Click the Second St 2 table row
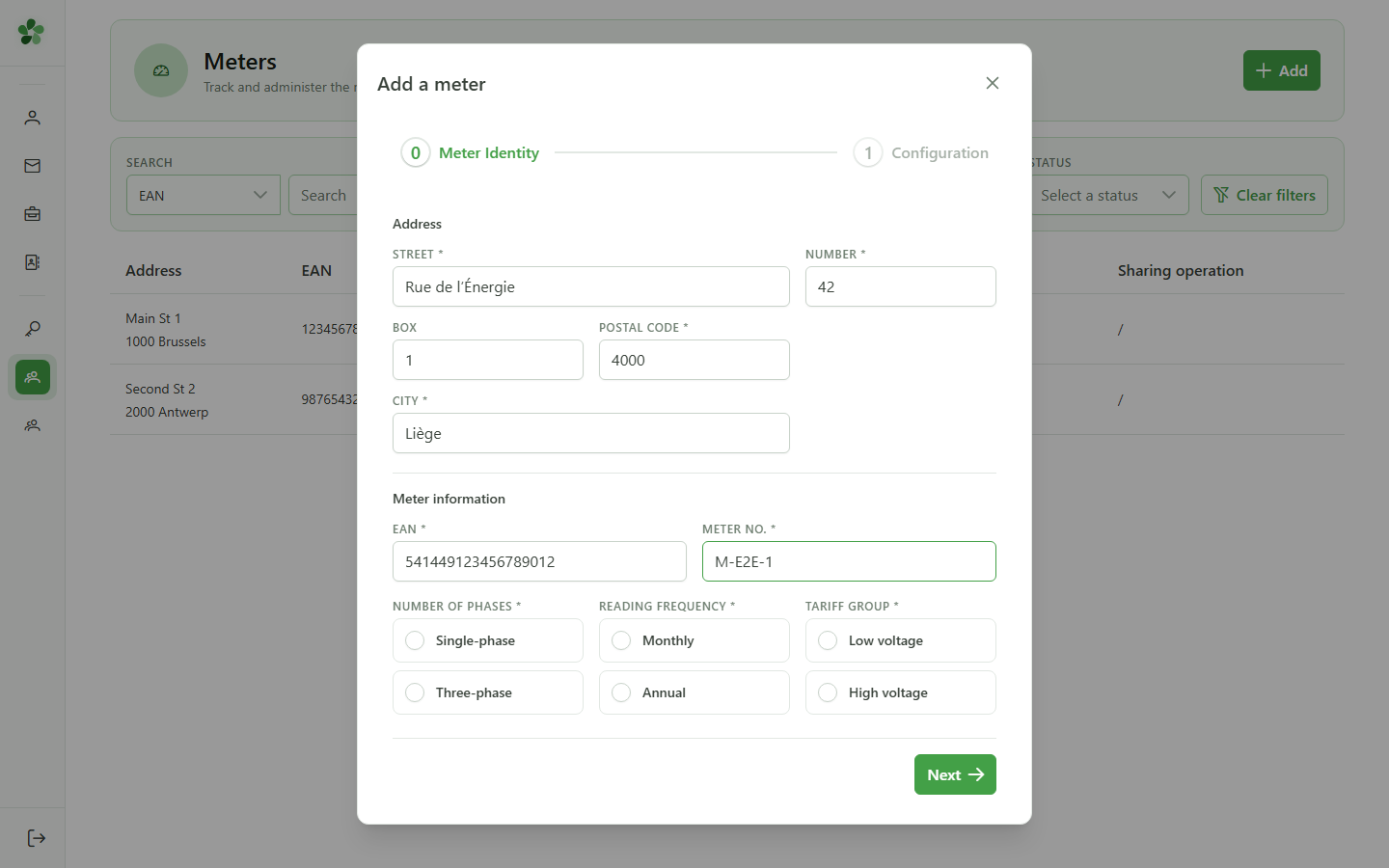Viewport: 1389px width, 868px height. pyautogui.click(x=727, y=399)
